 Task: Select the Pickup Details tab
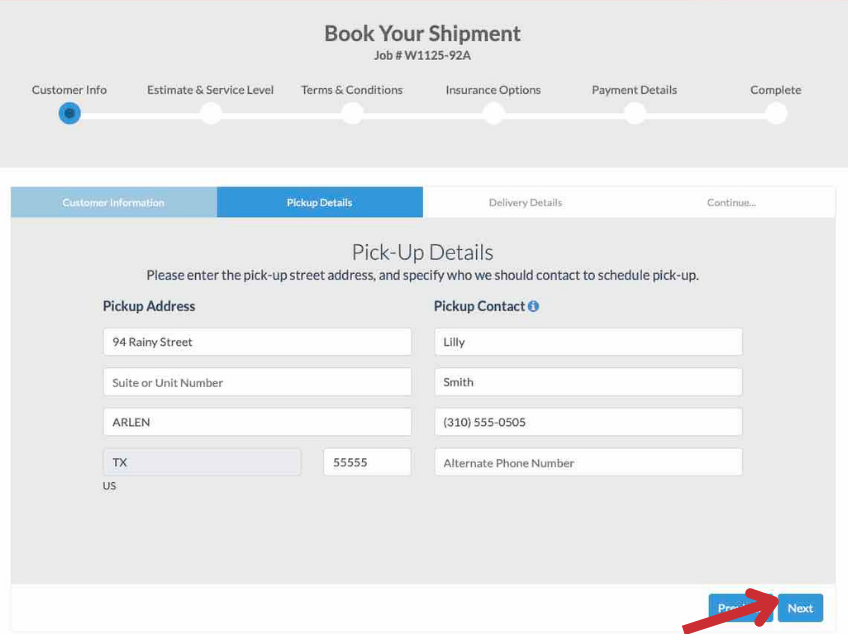pos(319,202)
